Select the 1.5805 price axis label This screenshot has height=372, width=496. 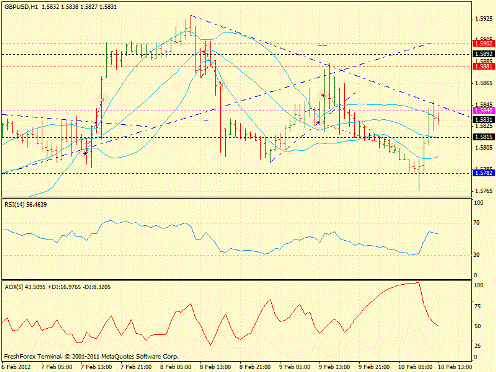pos(483,148)
